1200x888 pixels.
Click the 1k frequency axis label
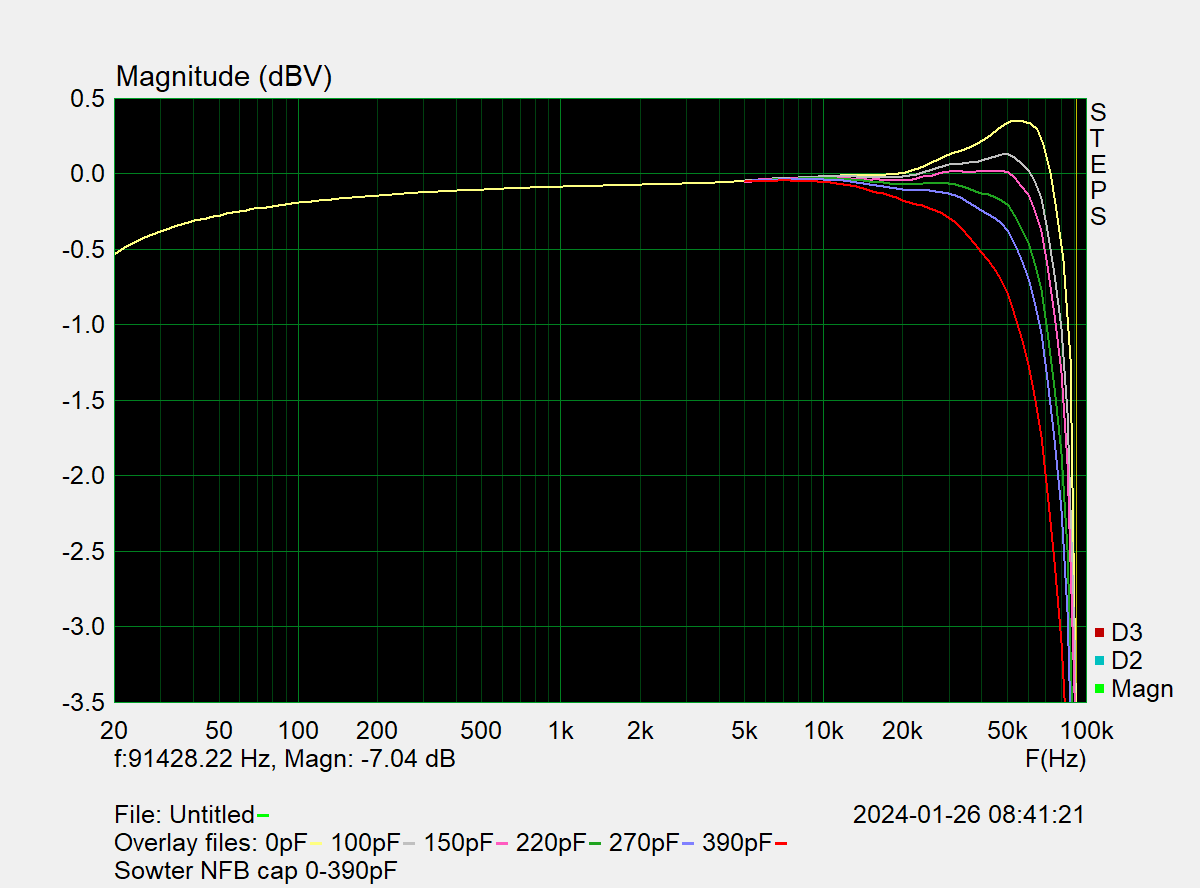coord(561,731)
